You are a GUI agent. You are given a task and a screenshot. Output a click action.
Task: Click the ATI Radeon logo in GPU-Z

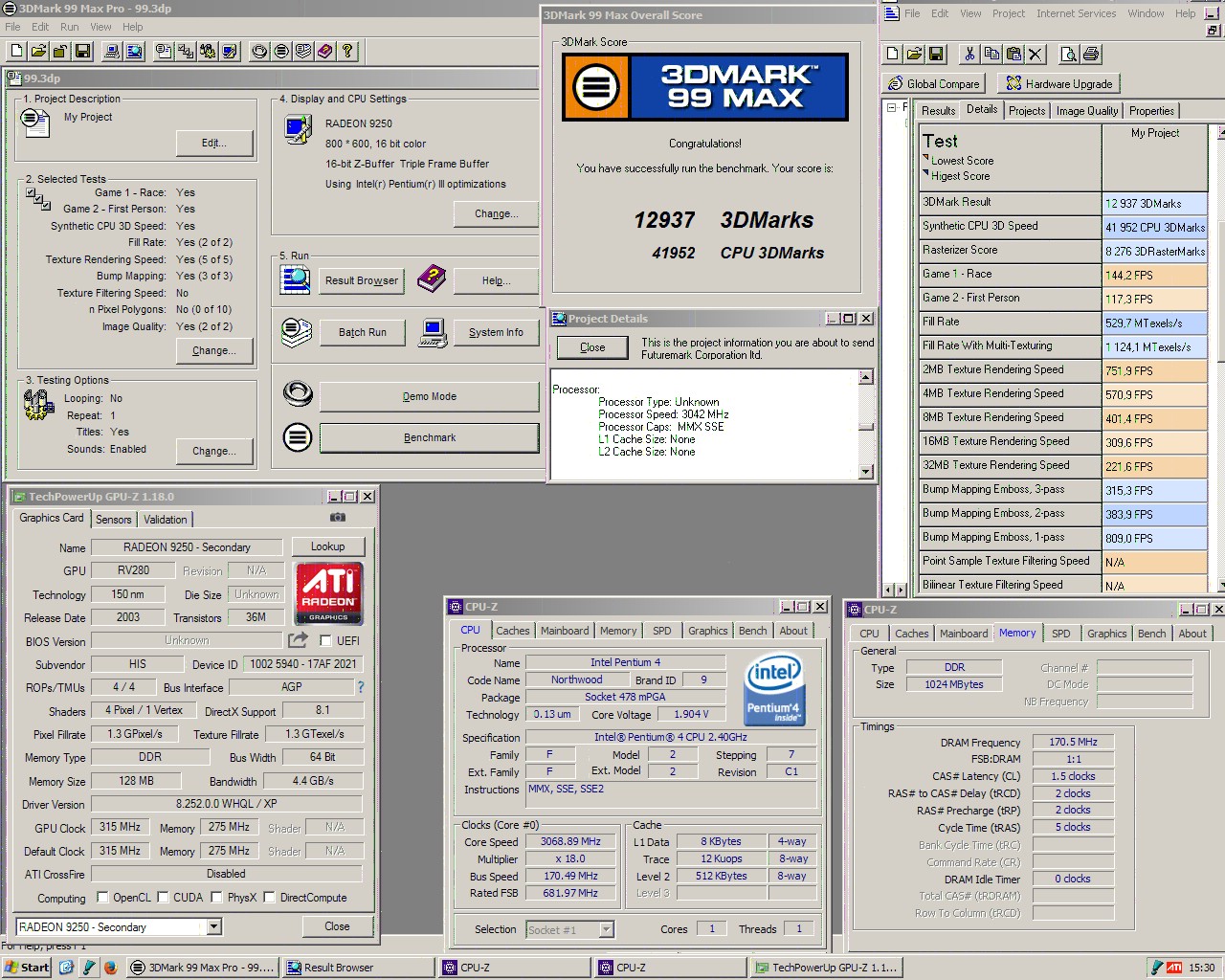tap(327, 593)
